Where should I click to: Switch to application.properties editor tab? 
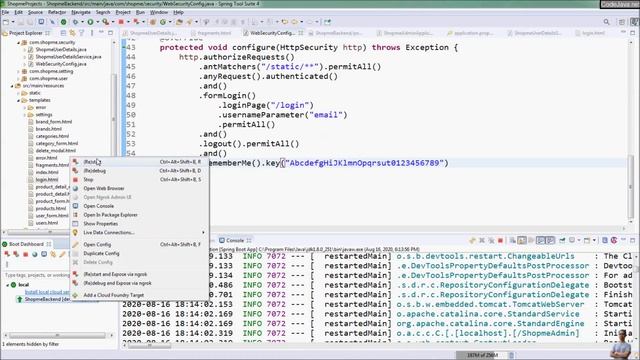[473, 33]
